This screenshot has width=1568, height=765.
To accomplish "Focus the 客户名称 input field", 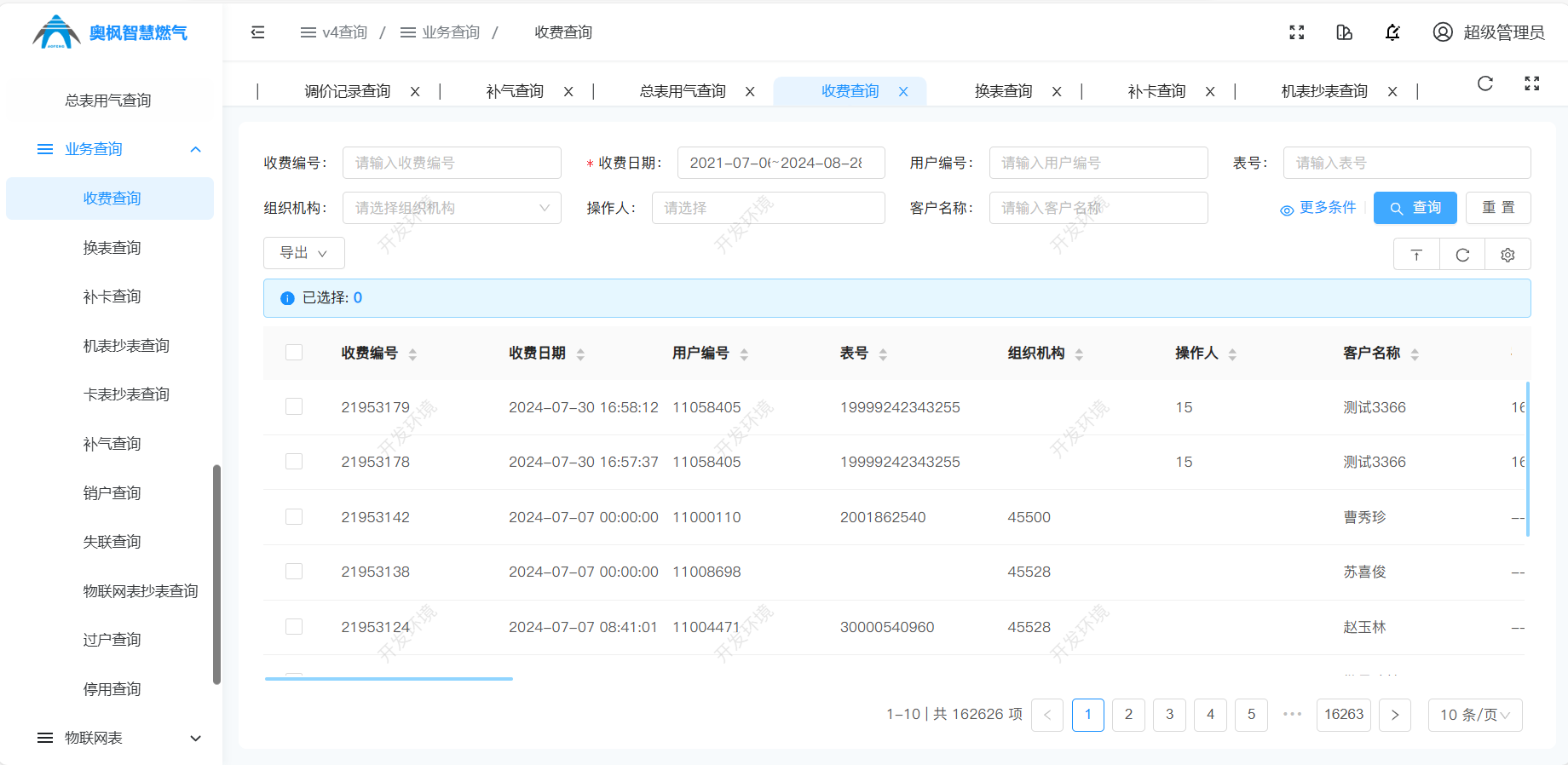I will (1098, 208).
